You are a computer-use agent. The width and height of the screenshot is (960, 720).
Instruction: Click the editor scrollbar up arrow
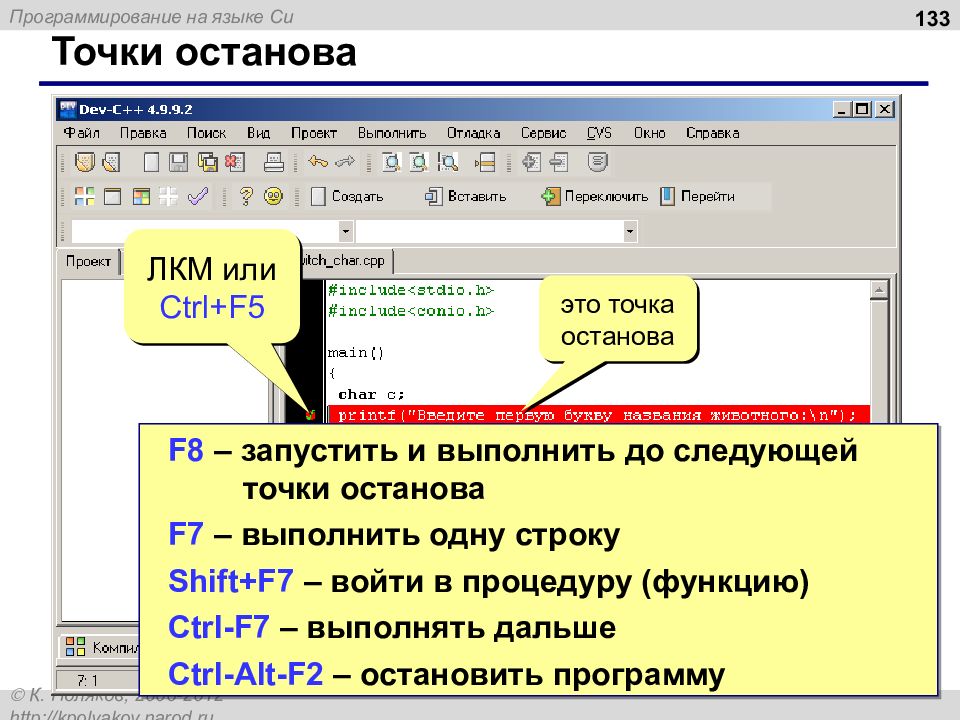point(879,290)
